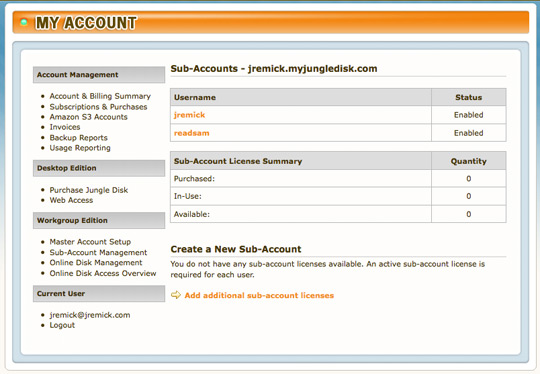Click the Status column header

[x=469, y=97]
